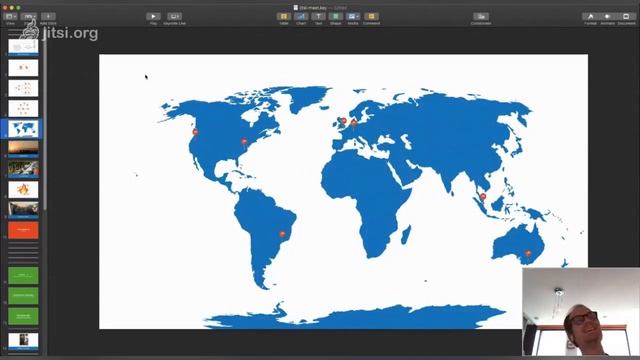Insert a table using the Table icon
Image resolution: width=640 pixels, height=360 pixels.
pyautogui.click(x=284, y=16)
